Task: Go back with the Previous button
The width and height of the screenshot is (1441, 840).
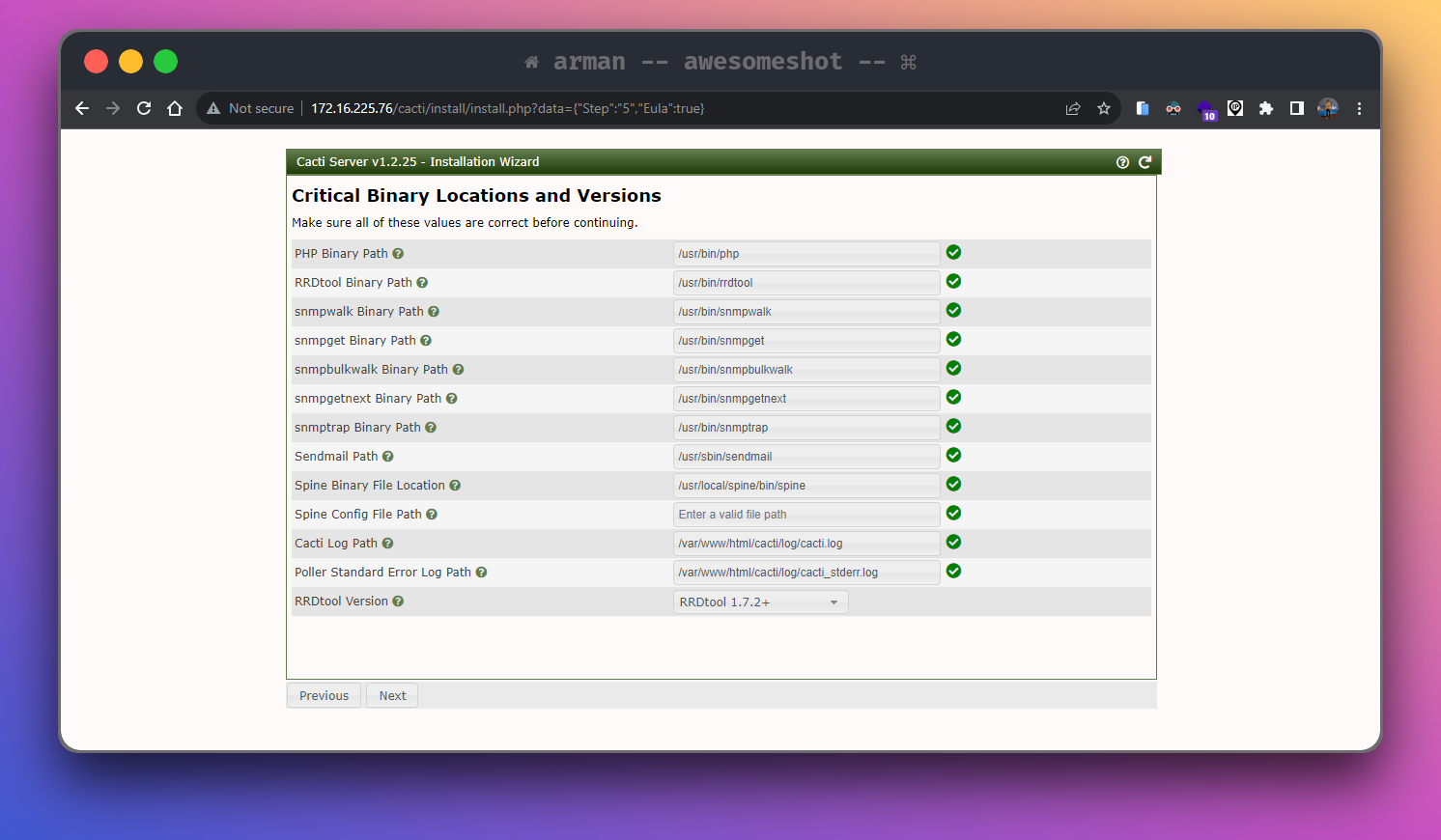Action: pos(324,695)
